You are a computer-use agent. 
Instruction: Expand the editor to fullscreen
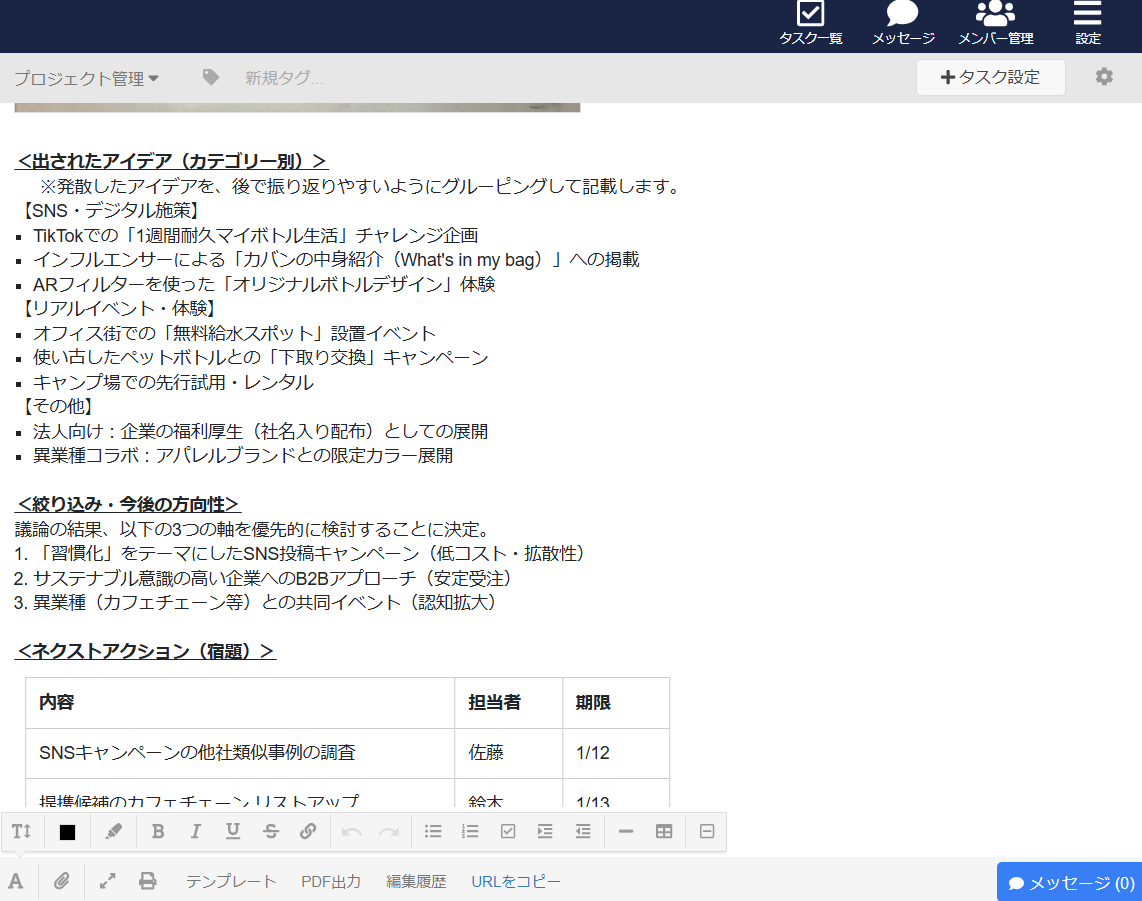(x=108, y=881)
